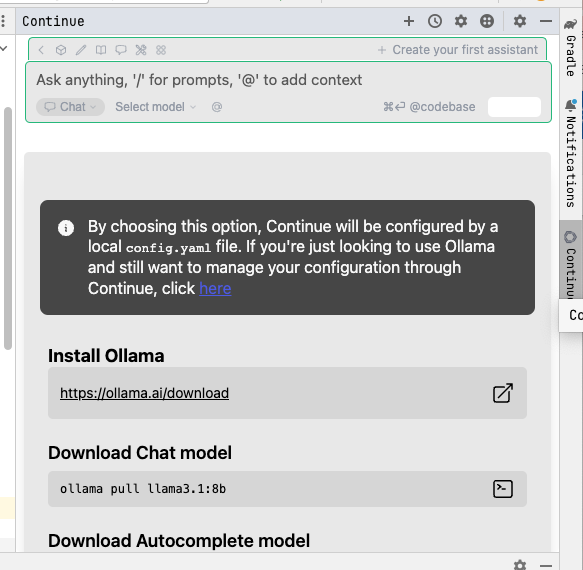The height and width of the screenshot is (570, 583).
Task: Click the crossed tools icon
Action: pyautogui.click(x=141, y=50)
